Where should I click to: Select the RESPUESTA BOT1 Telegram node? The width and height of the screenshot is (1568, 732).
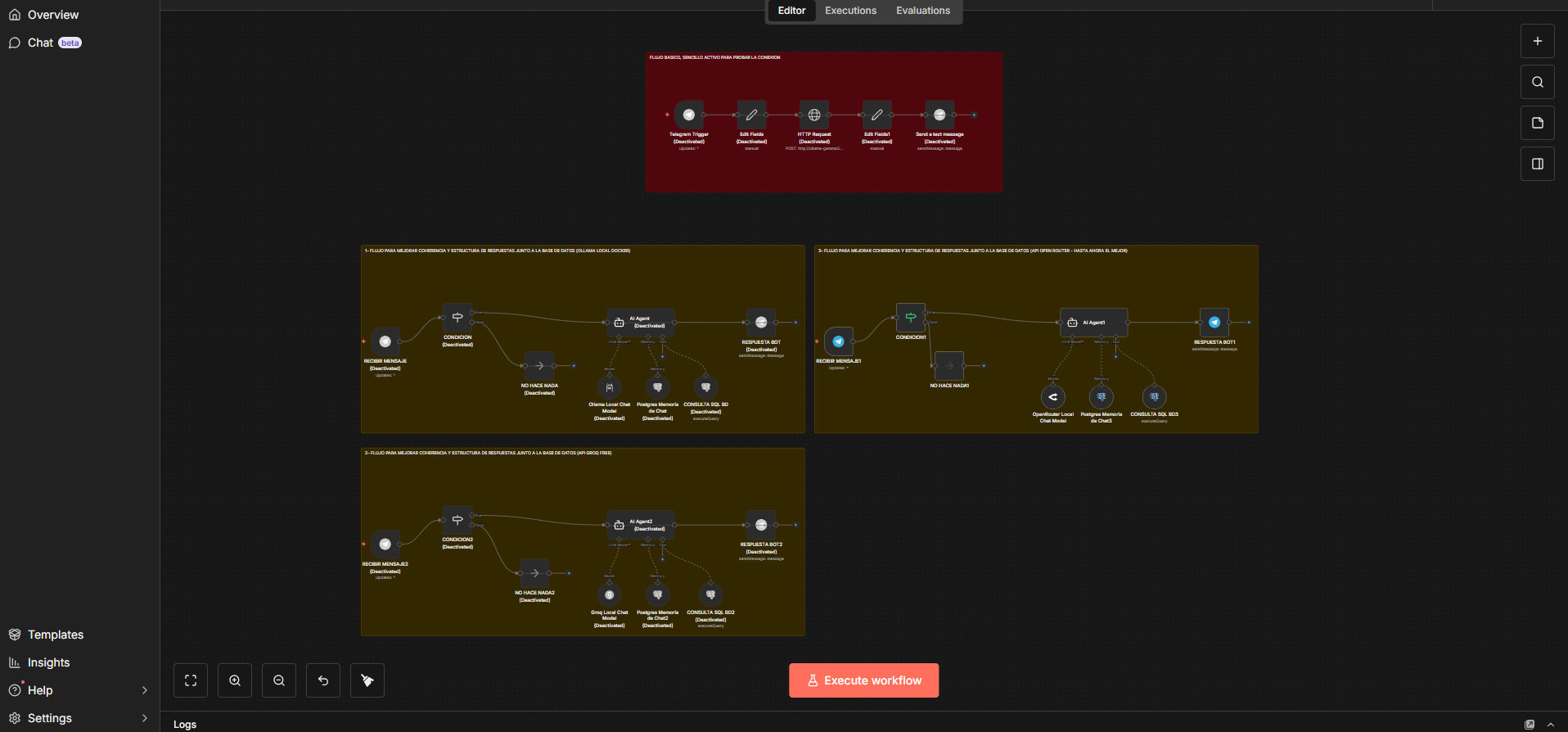point(1214,323)
